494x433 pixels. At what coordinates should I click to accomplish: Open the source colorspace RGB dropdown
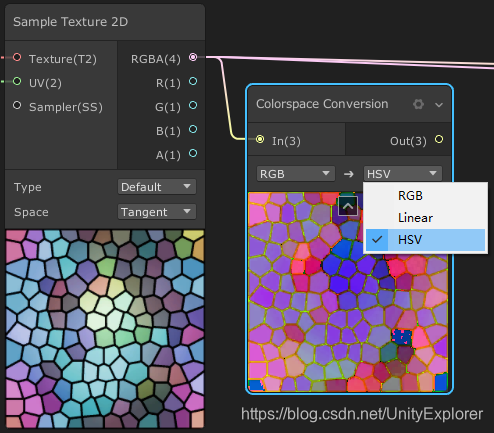(x=296, y=174)
